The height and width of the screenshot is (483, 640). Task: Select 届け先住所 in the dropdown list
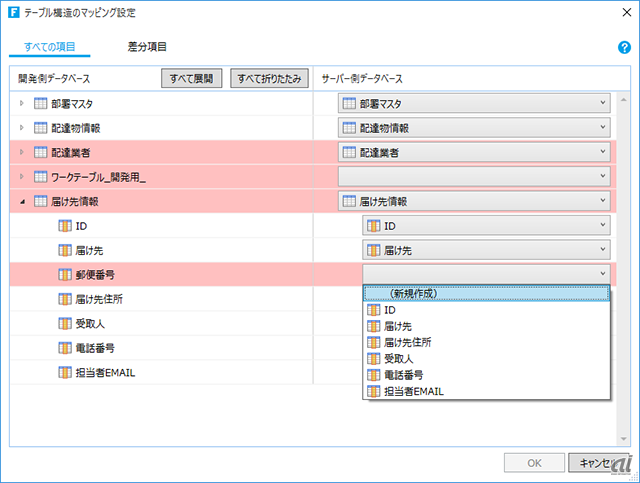pos(412,342)
